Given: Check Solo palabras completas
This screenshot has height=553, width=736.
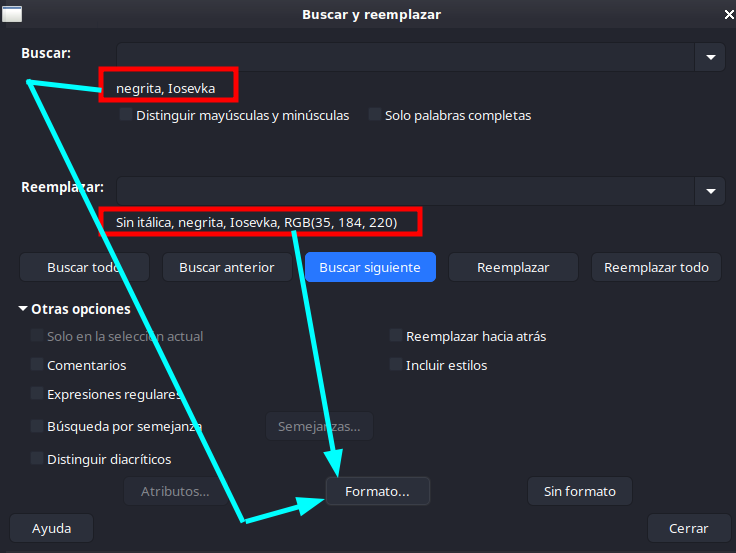Looking at the screenshot, I should click(x=375, y=115).
